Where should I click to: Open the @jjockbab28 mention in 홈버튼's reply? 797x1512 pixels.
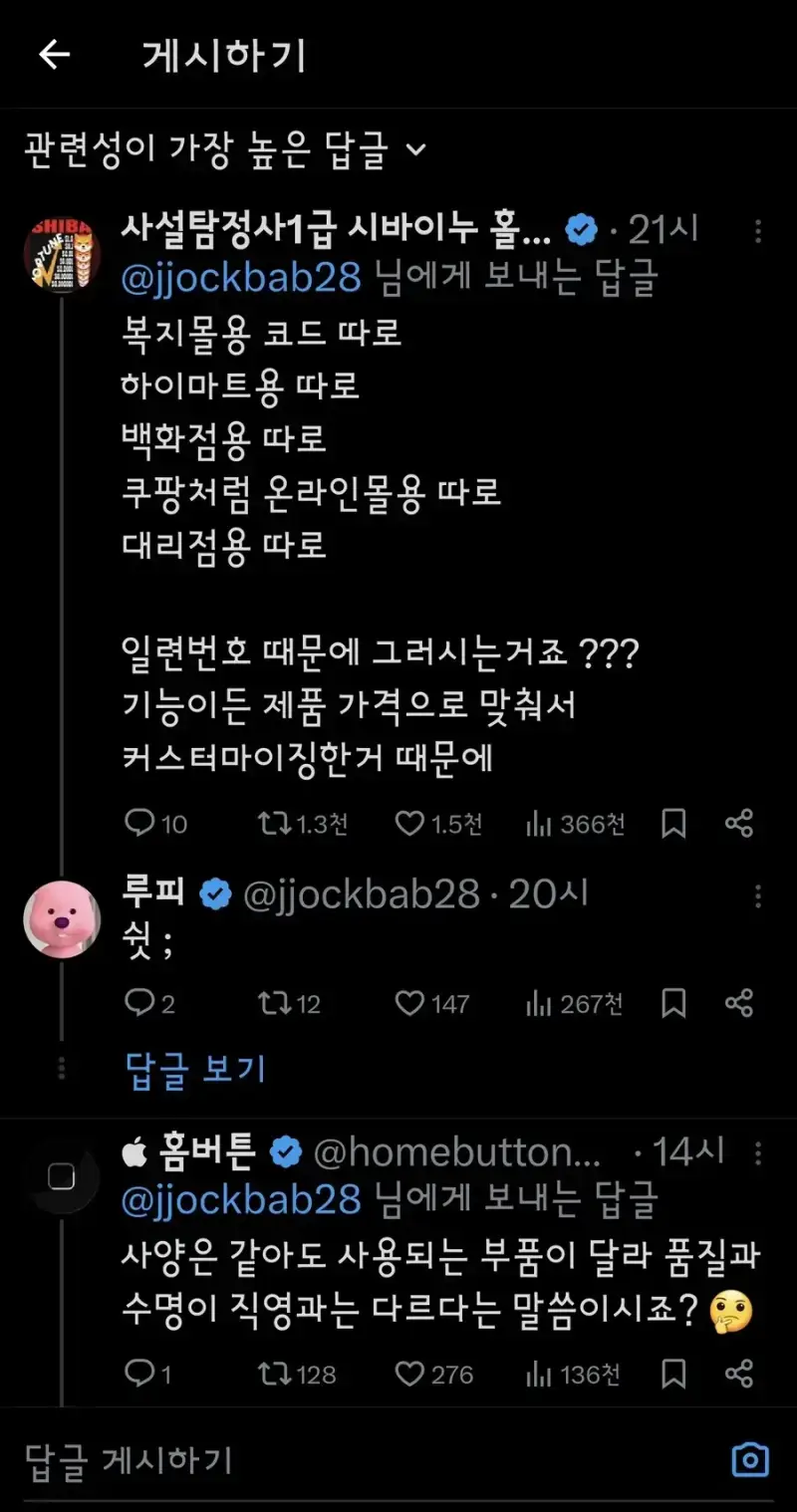coord(240,1198)
